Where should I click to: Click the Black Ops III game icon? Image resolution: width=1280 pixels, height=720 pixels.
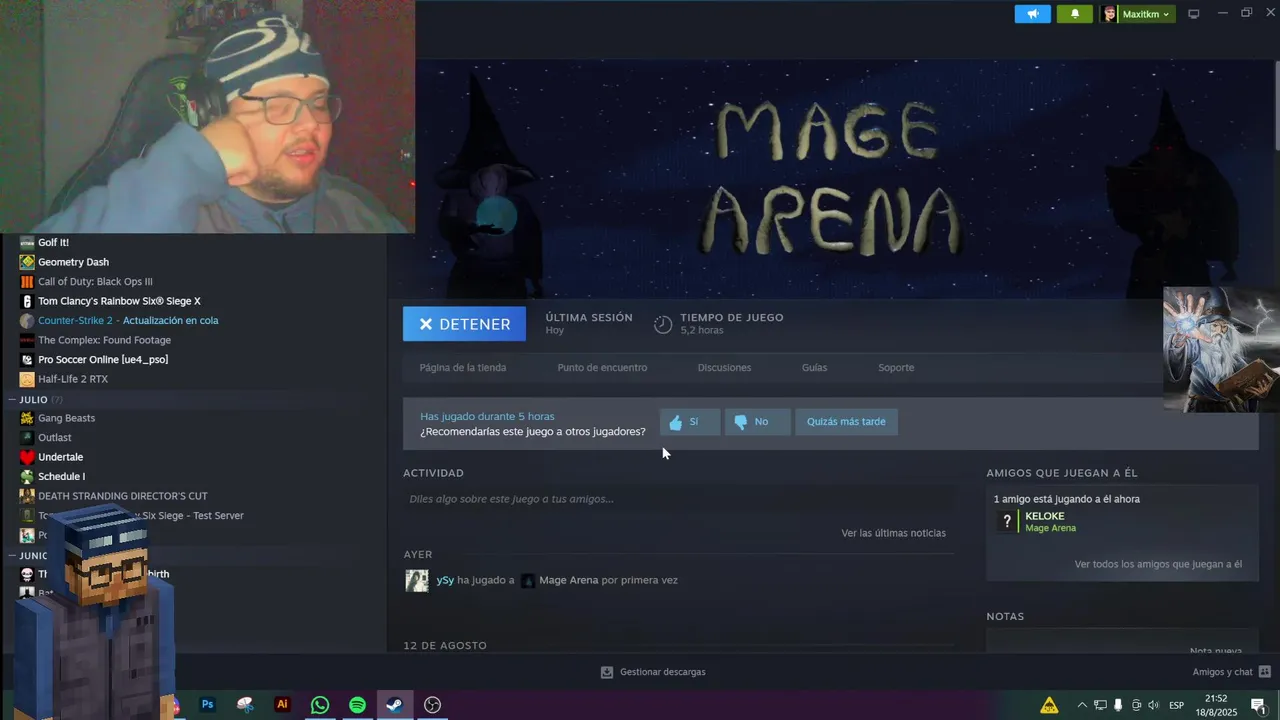point(27,281)
